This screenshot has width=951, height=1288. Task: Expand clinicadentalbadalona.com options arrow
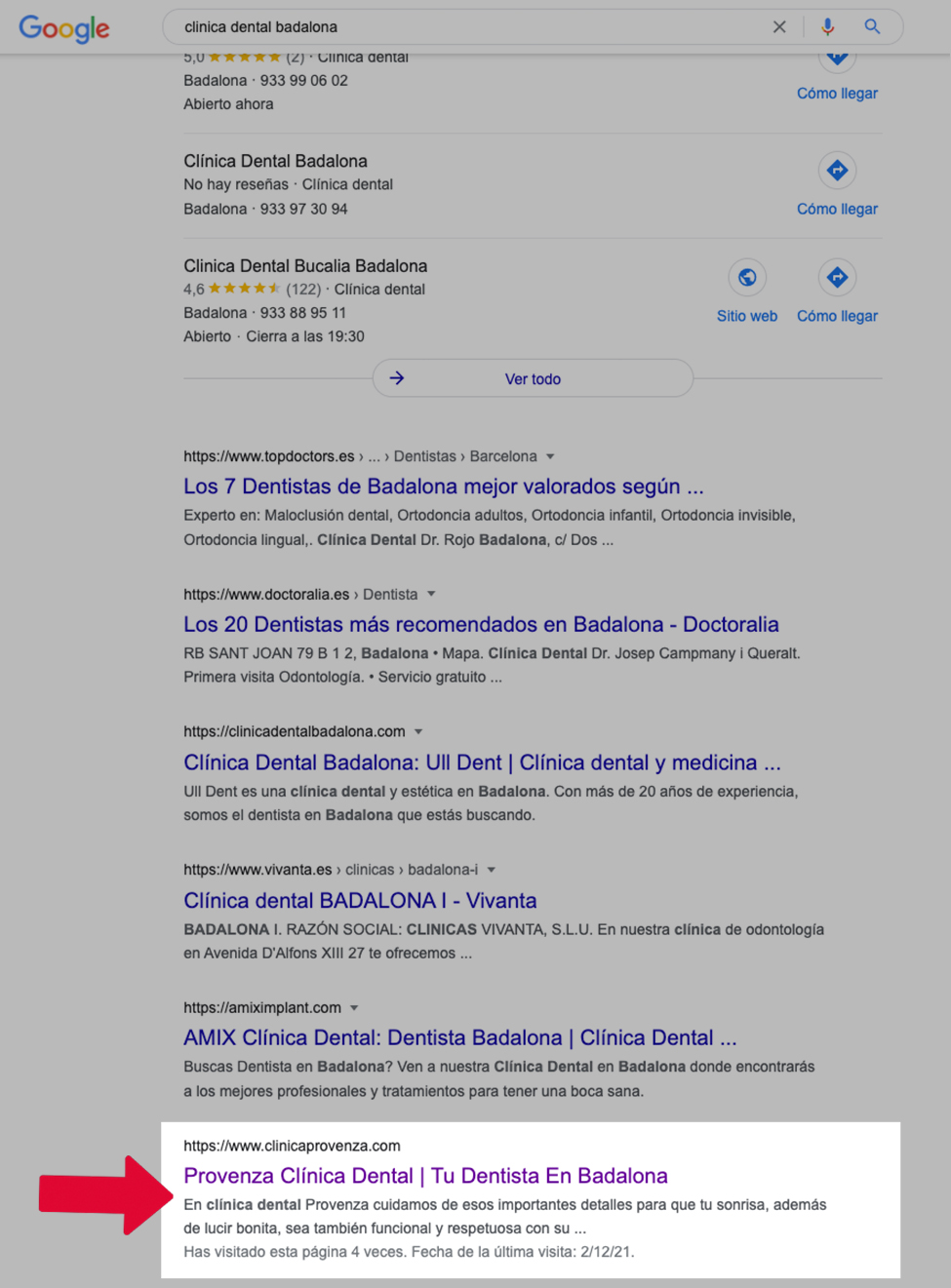[x=418, y=731]
